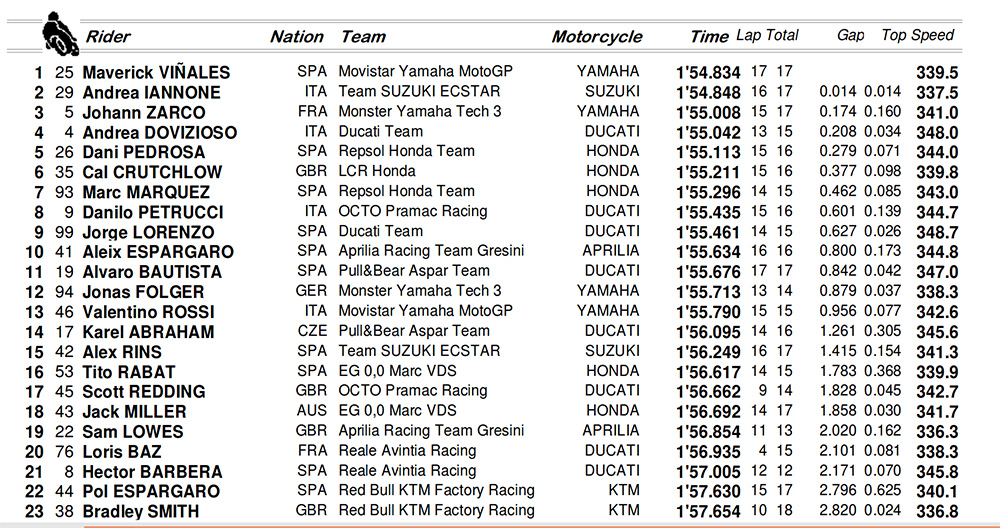Click the Team column header
This screenshot has height=528, width=1000.
[363, 36]
